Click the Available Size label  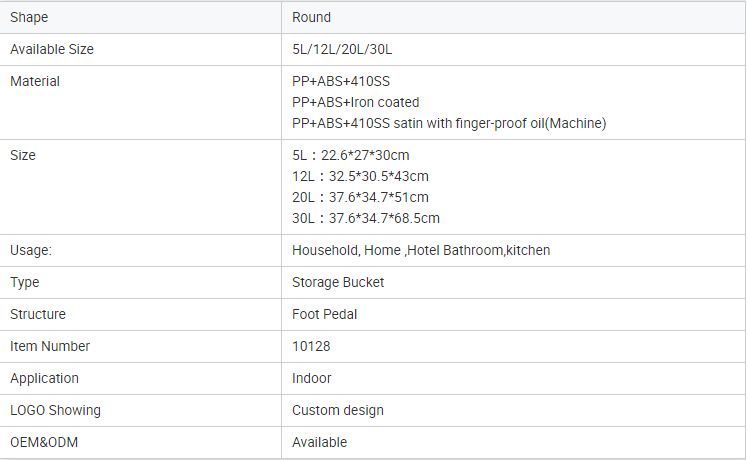point(52,49)
